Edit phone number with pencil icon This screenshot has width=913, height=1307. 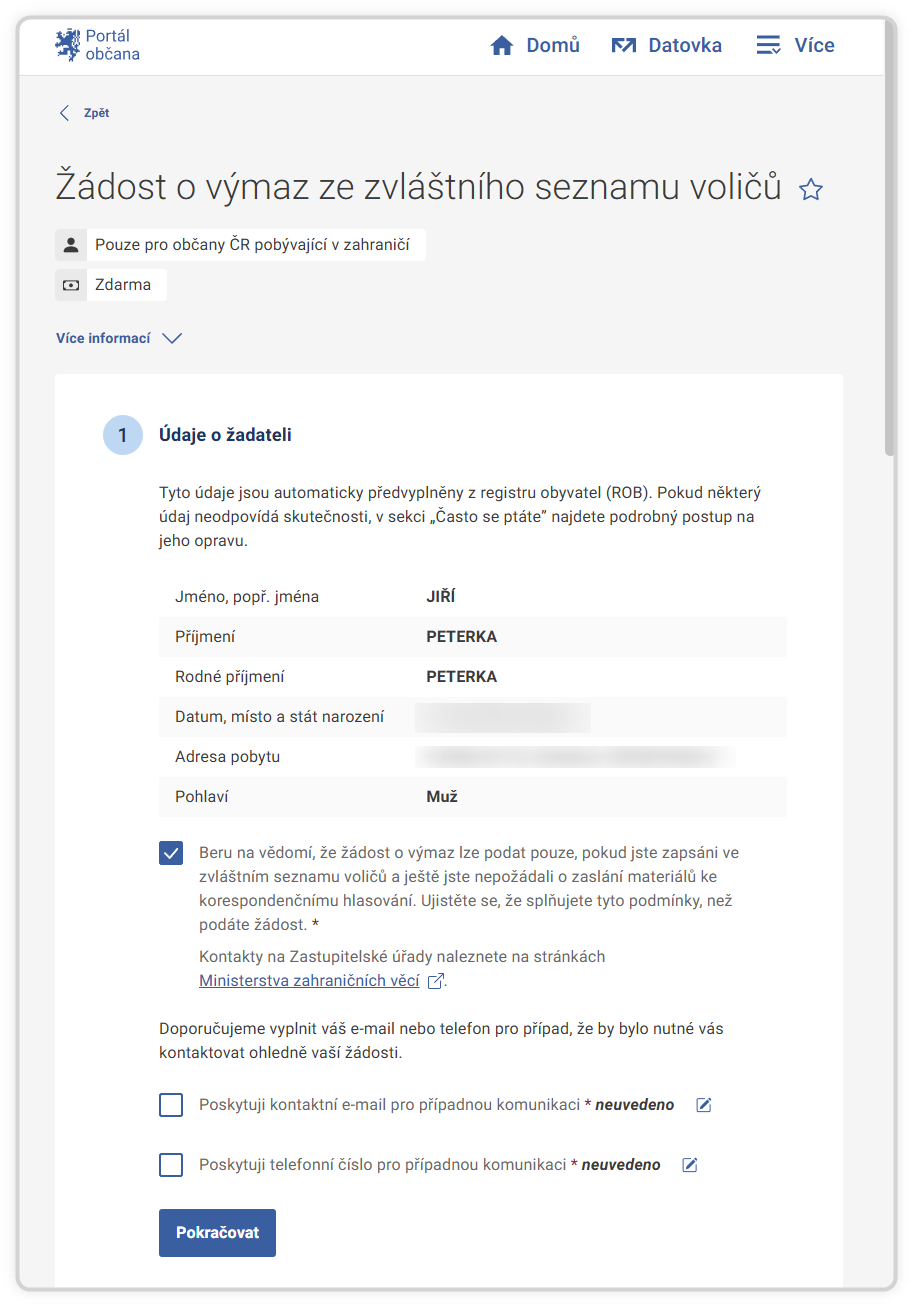[690, 1165]
